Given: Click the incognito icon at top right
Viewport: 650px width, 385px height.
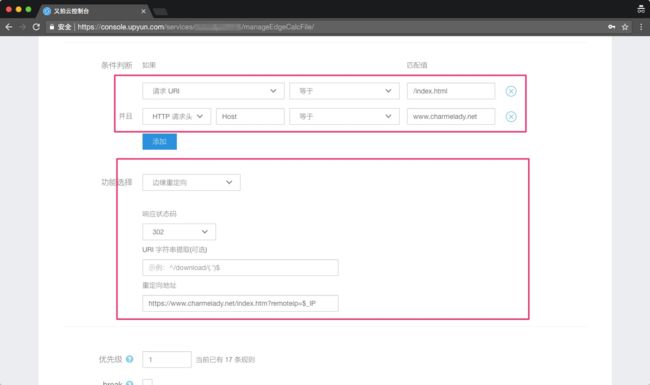Looking at the screenshot, I should [x=641, y=9].
